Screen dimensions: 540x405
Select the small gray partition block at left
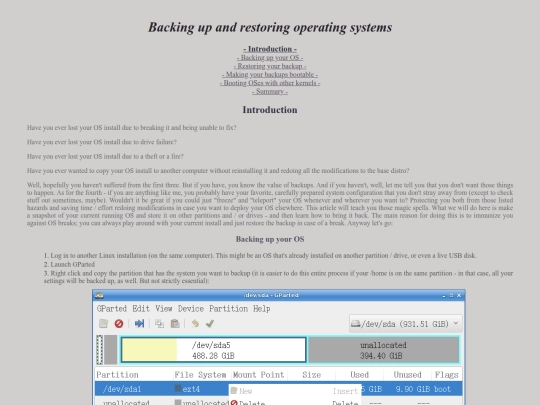pos(111,350)
